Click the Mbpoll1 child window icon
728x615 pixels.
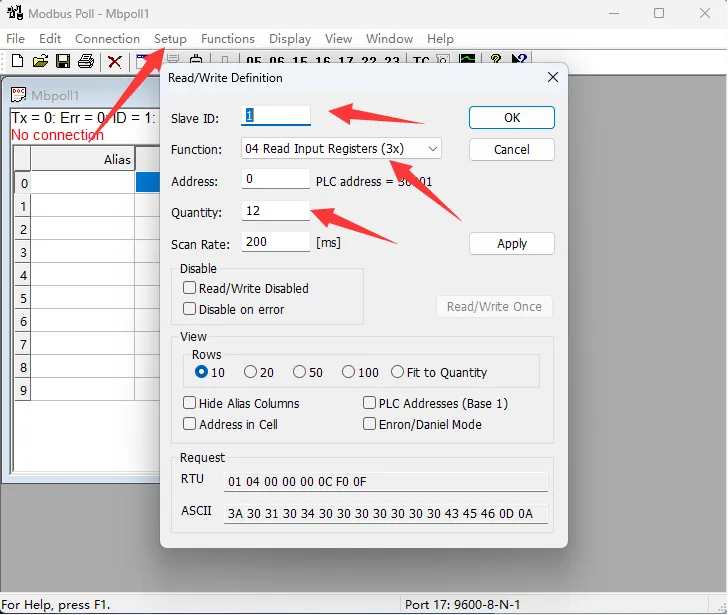(19, 95)
